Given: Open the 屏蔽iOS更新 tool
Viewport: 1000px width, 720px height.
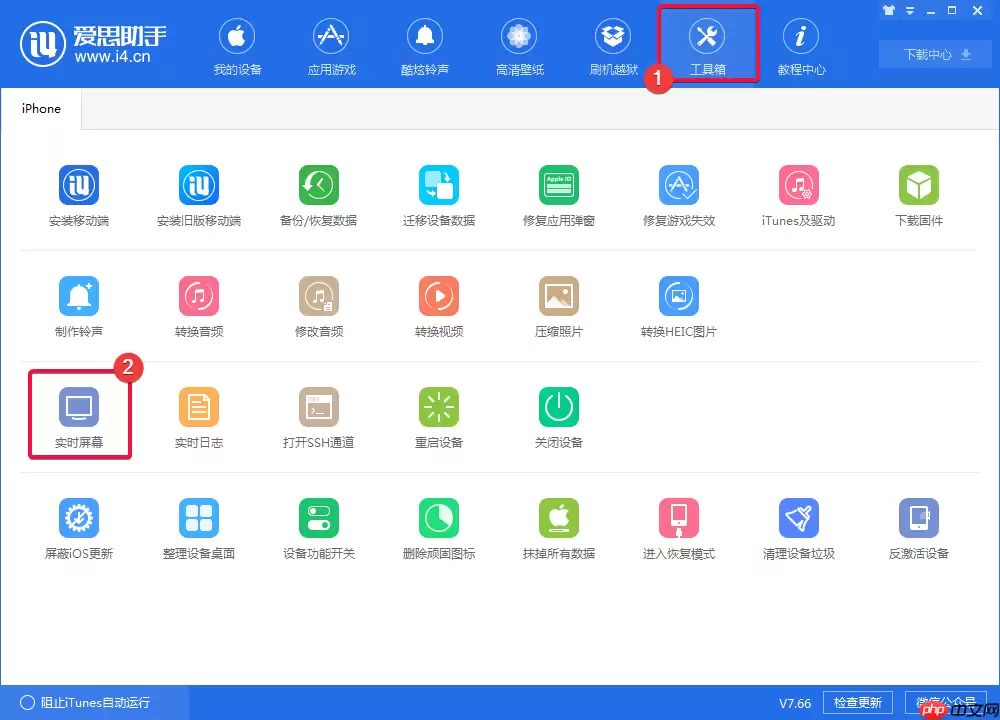Looking at the screenshot, I should point(79,519).
